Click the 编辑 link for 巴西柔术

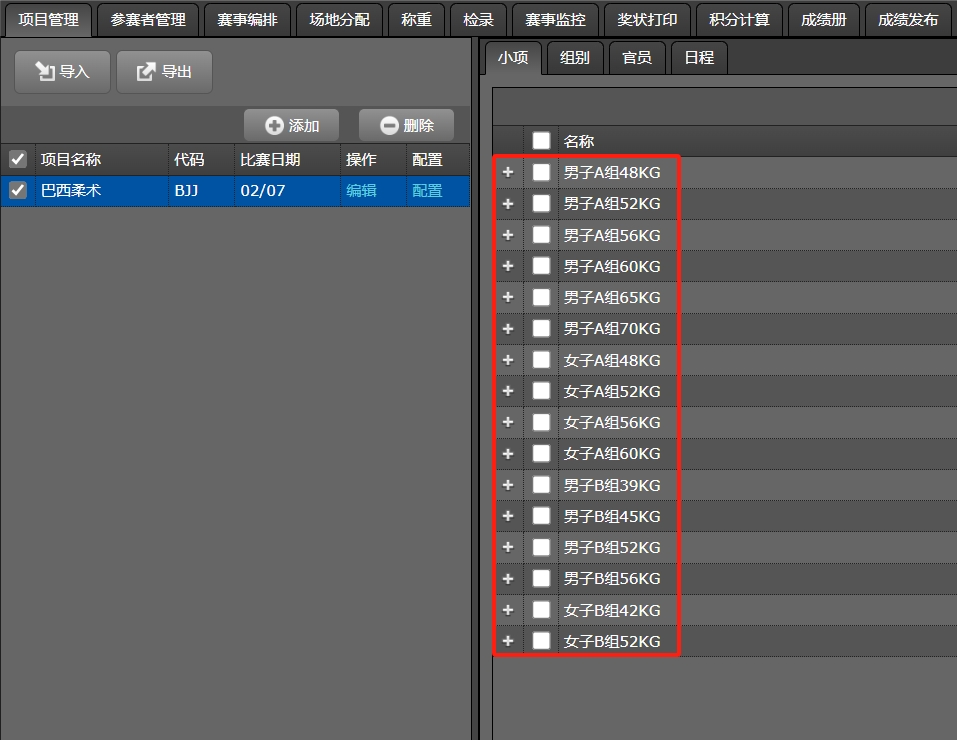tap(361, 190)
